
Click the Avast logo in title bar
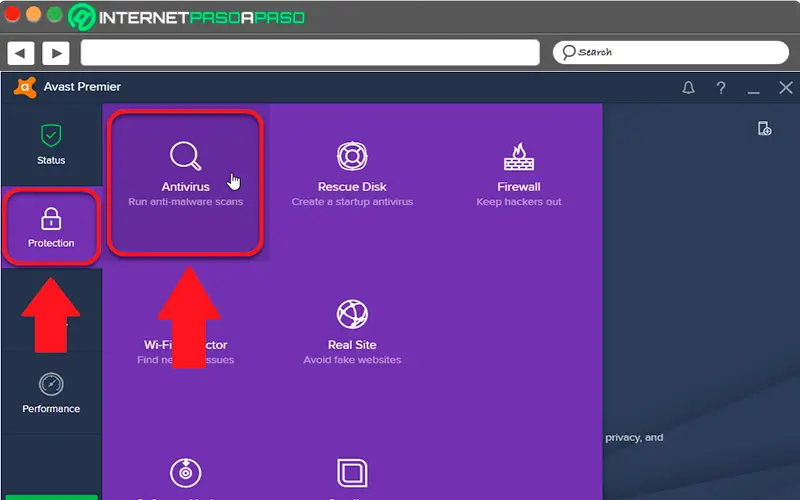pos(25,87)
